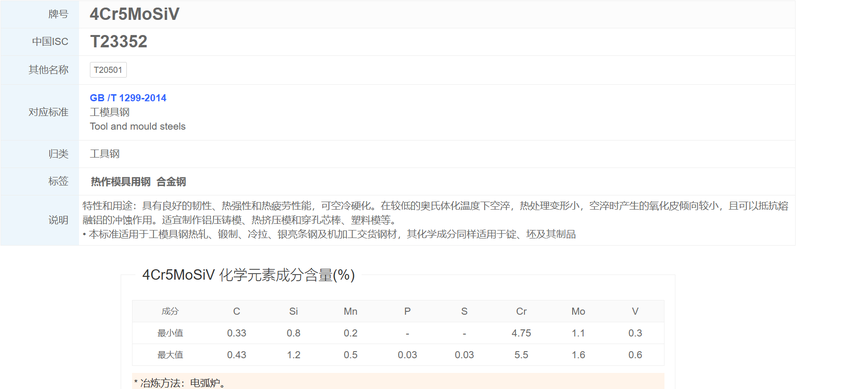Viewport: 859px width, 389px height.
Task: Click the 成分 header cell
Action: (x=170, y=311)
